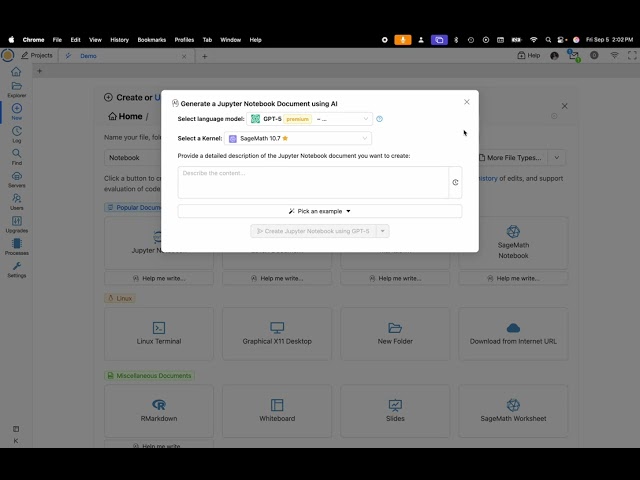Click the Miscellaneous Documents section tag

coord(149,376)
